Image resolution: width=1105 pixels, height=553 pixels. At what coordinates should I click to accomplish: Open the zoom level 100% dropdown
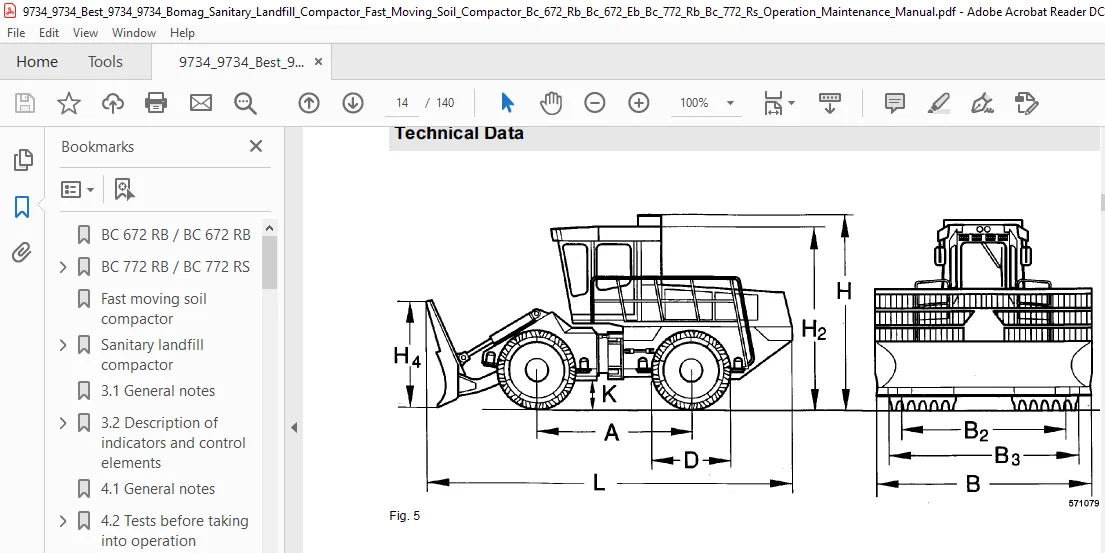pos(706,103)
